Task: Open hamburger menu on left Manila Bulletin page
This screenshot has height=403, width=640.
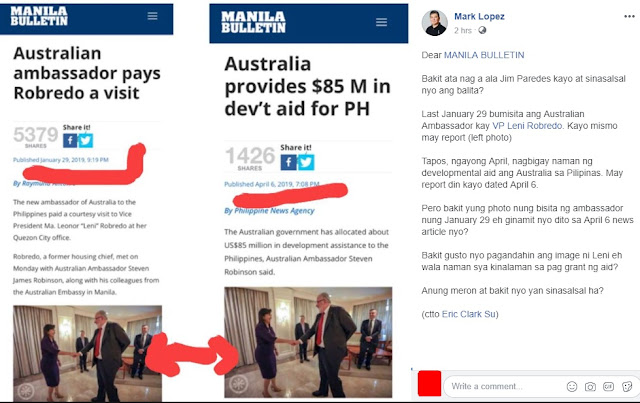Action: (153, 16)
